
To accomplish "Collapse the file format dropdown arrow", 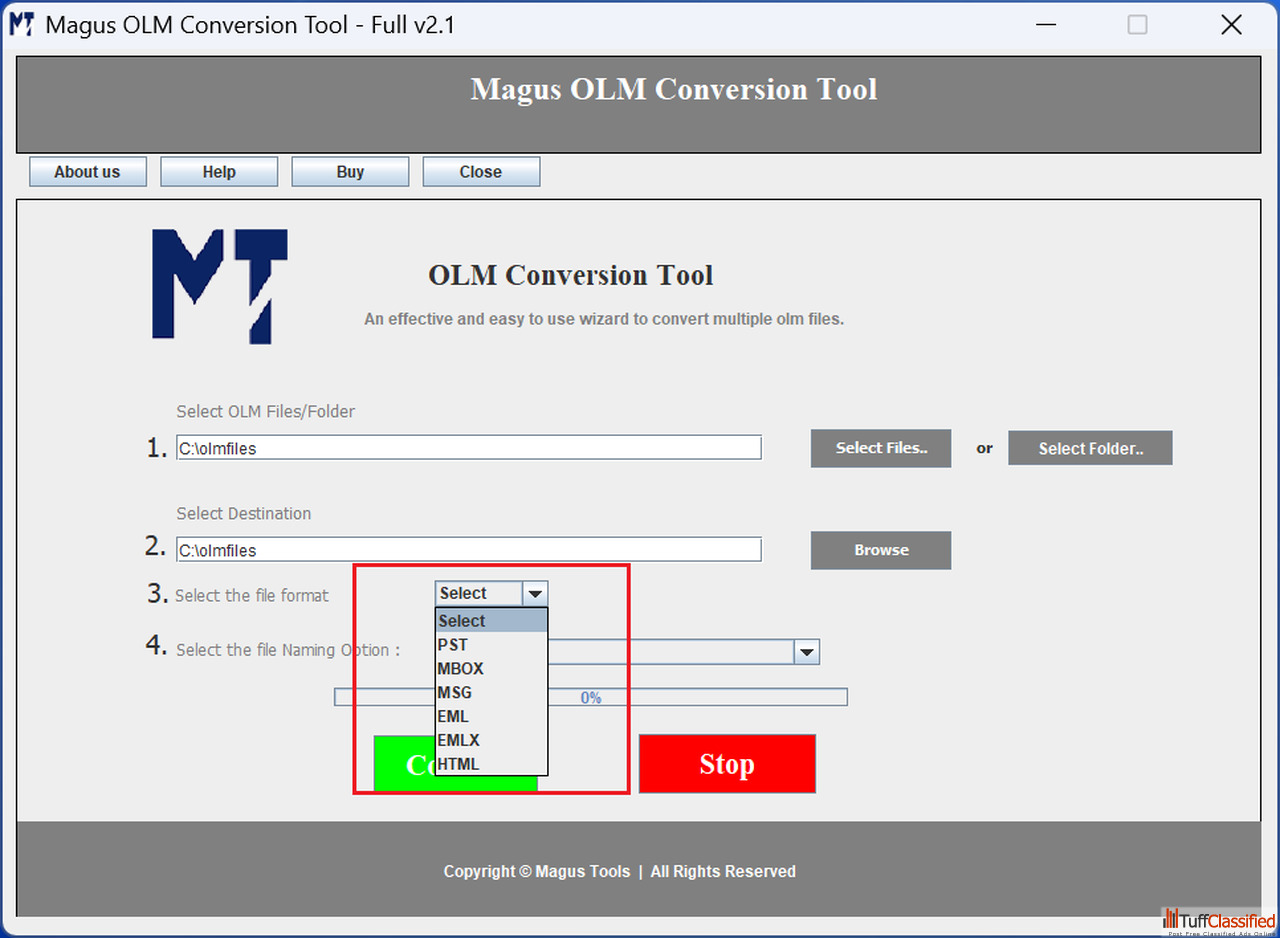I will (535, 594).
